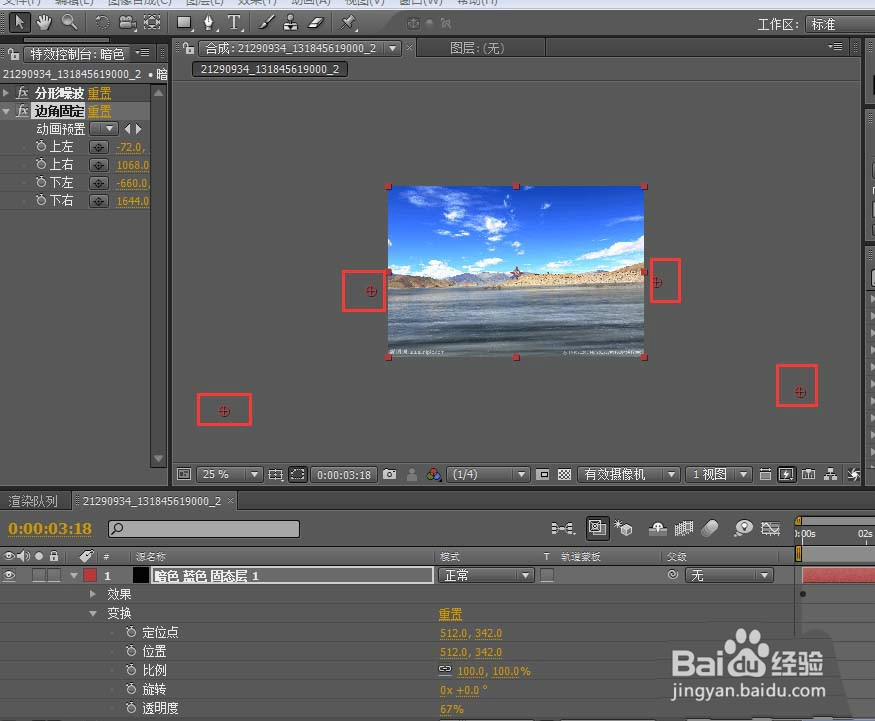
Task: Select the Rectangle mask tool
Action: pos(184,22)
